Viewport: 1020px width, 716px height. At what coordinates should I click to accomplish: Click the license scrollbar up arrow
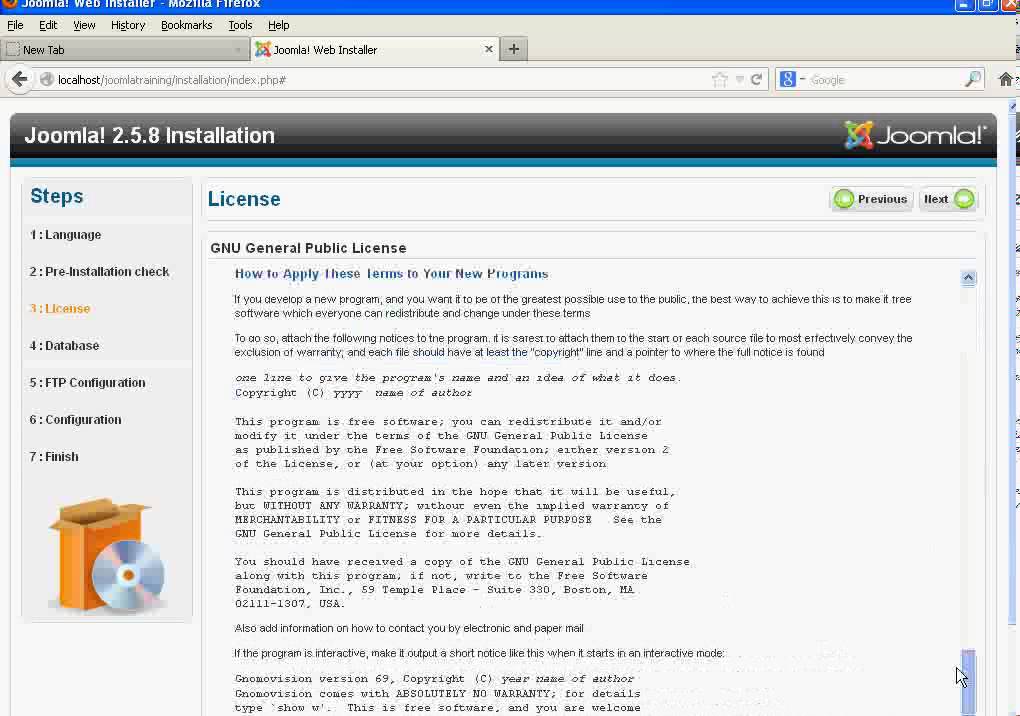tap(968, 278)
